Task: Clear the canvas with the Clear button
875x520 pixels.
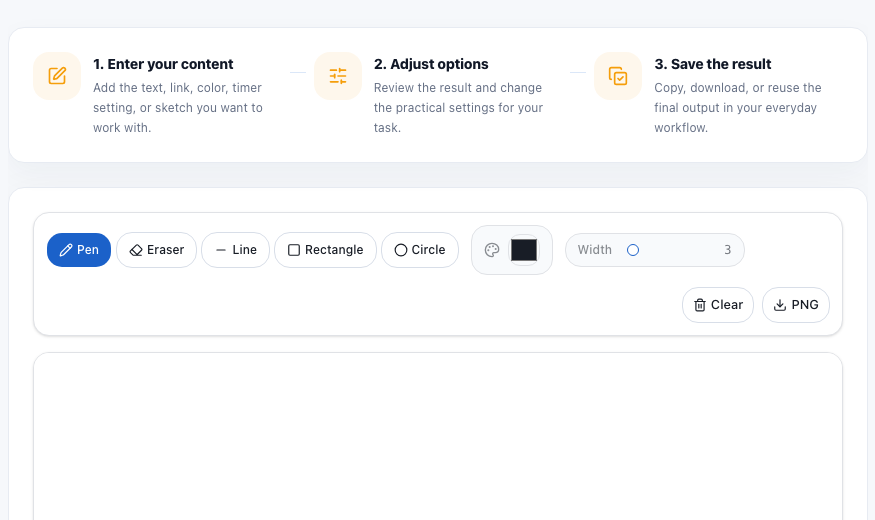Action: pos(718,305)
